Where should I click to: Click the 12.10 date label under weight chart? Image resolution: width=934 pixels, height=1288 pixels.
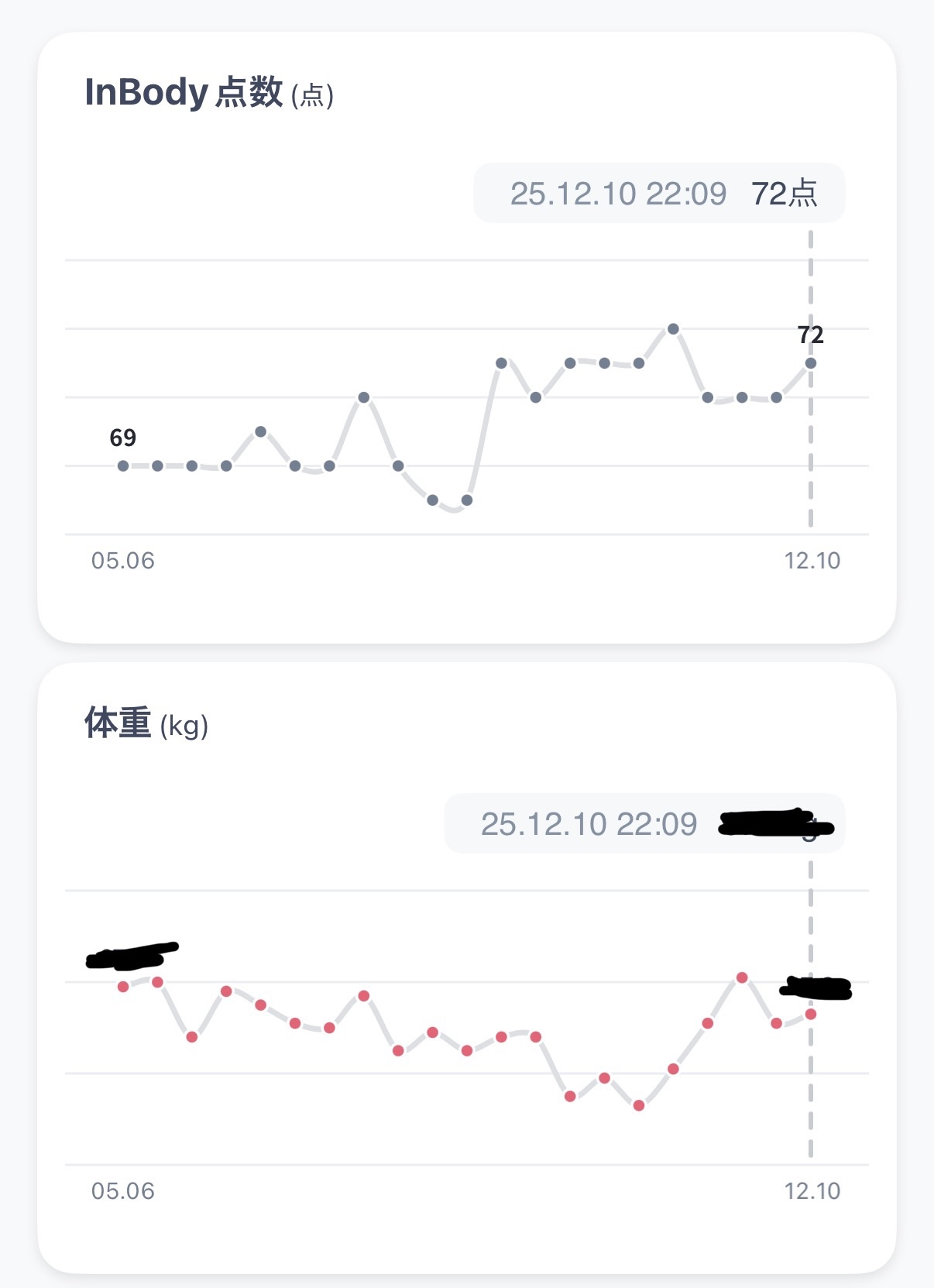pos(812,1191)
